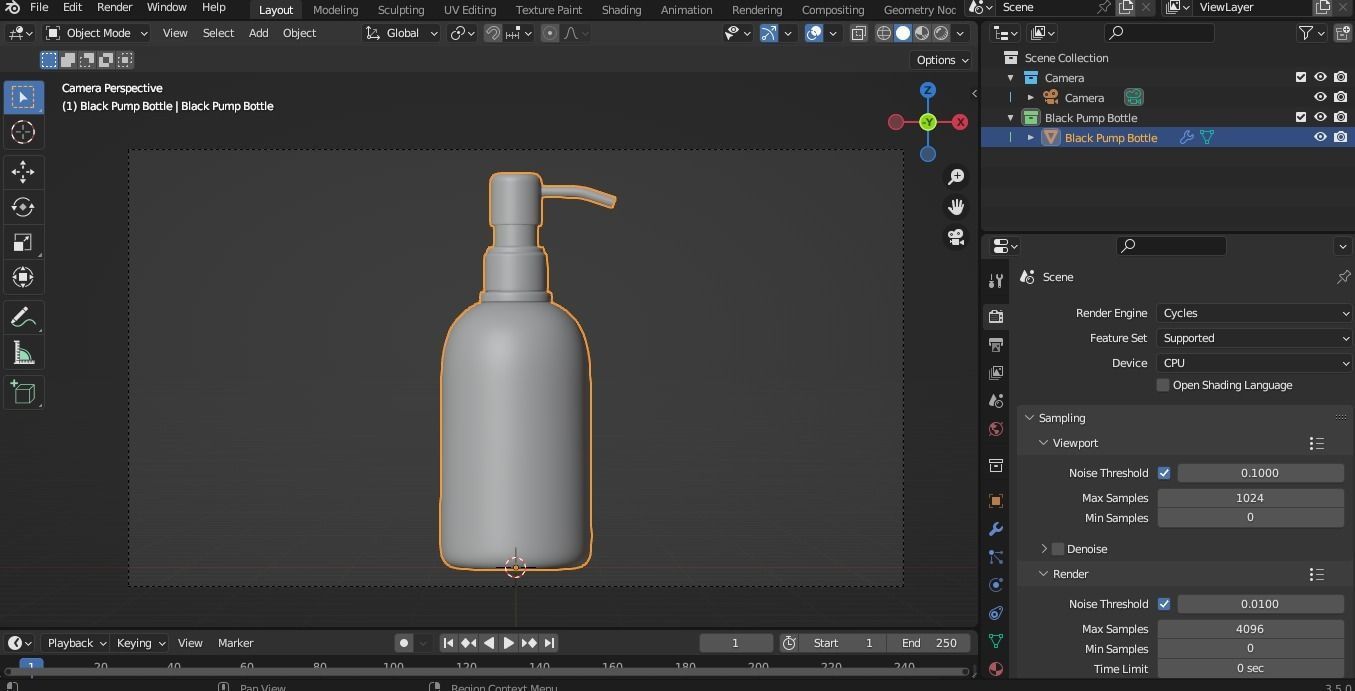Open the Object Data properties tab
Viewport: 1355px width, 691px height.
(995, 641)
